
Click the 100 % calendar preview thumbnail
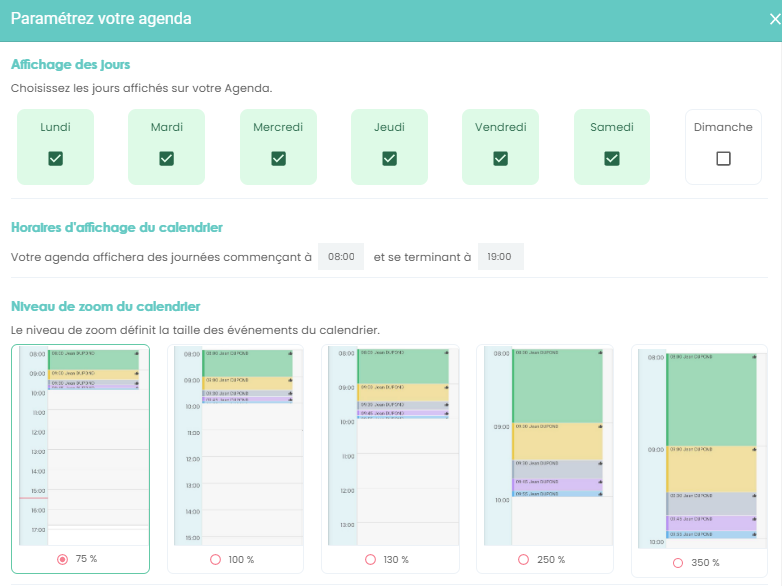235,445
